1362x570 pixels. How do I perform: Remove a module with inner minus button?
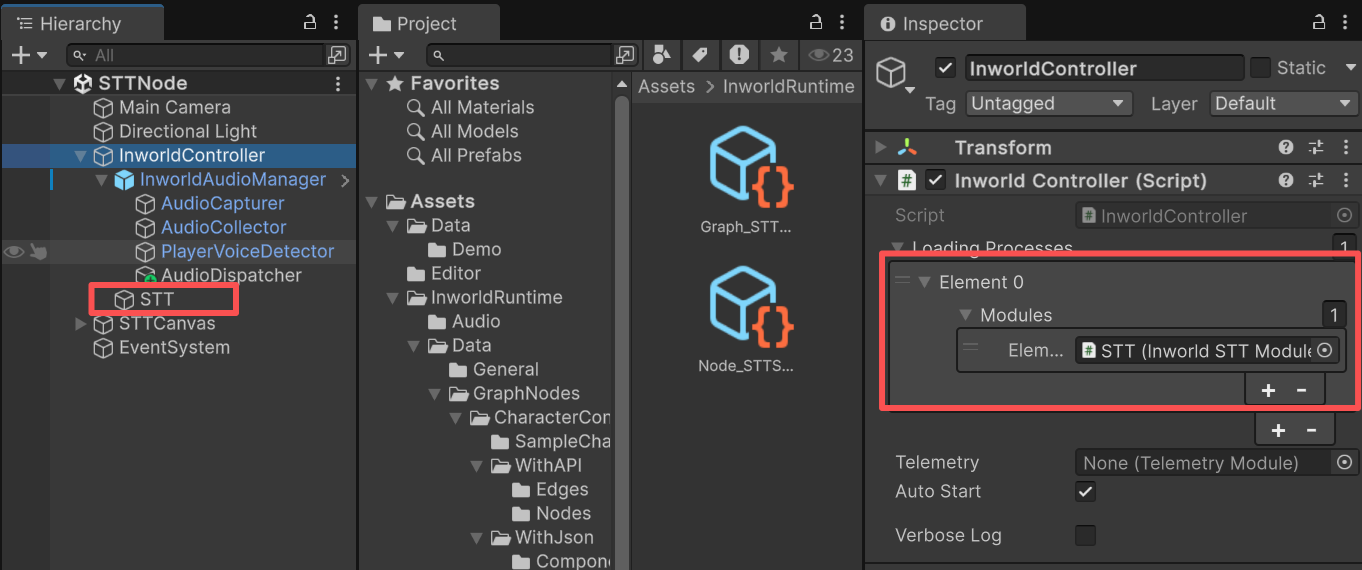pos(1302,390)
